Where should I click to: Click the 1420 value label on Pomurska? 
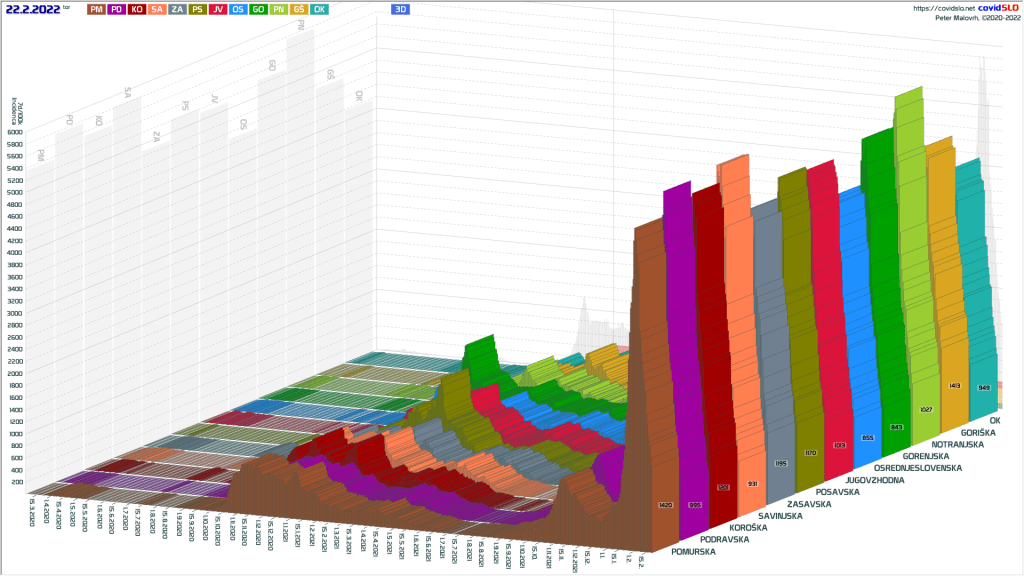(666, 506)
